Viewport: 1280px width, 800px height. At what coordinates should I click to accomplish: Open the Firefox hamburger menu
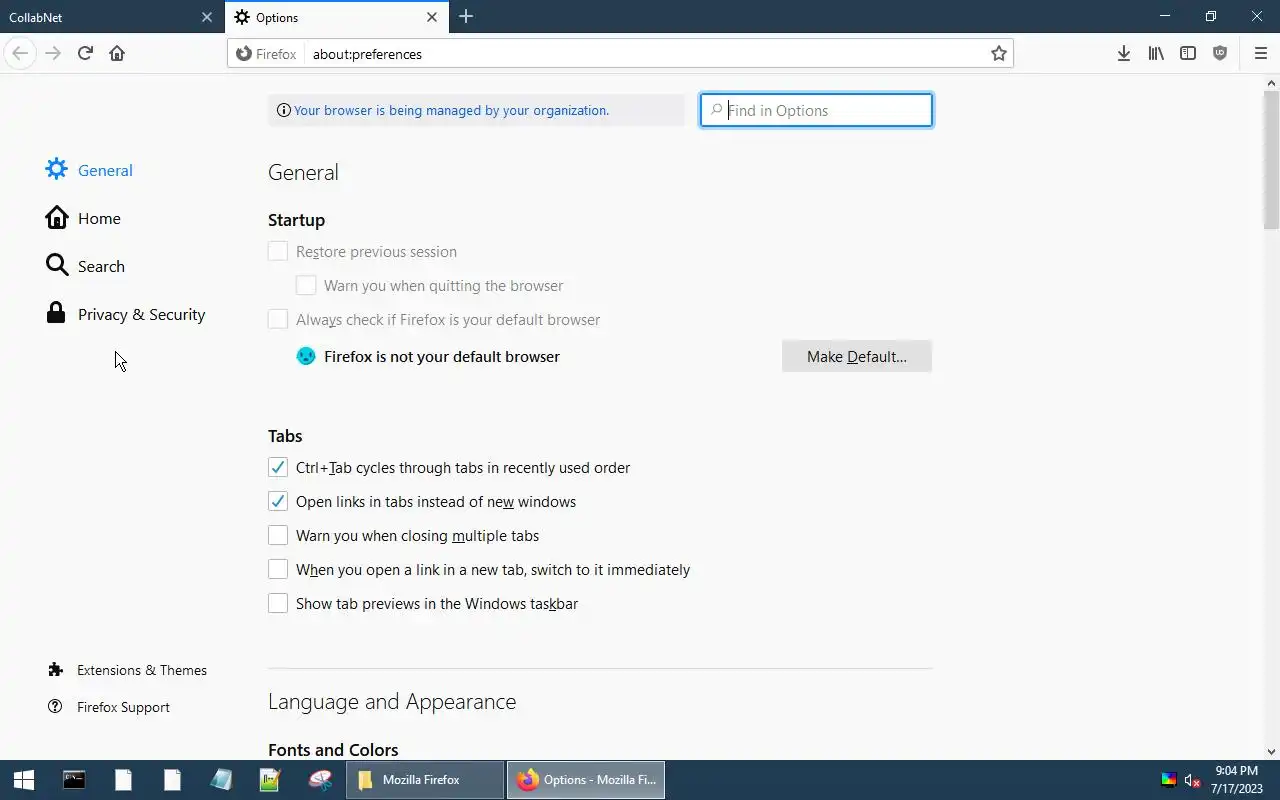[x=1260, y=54]
